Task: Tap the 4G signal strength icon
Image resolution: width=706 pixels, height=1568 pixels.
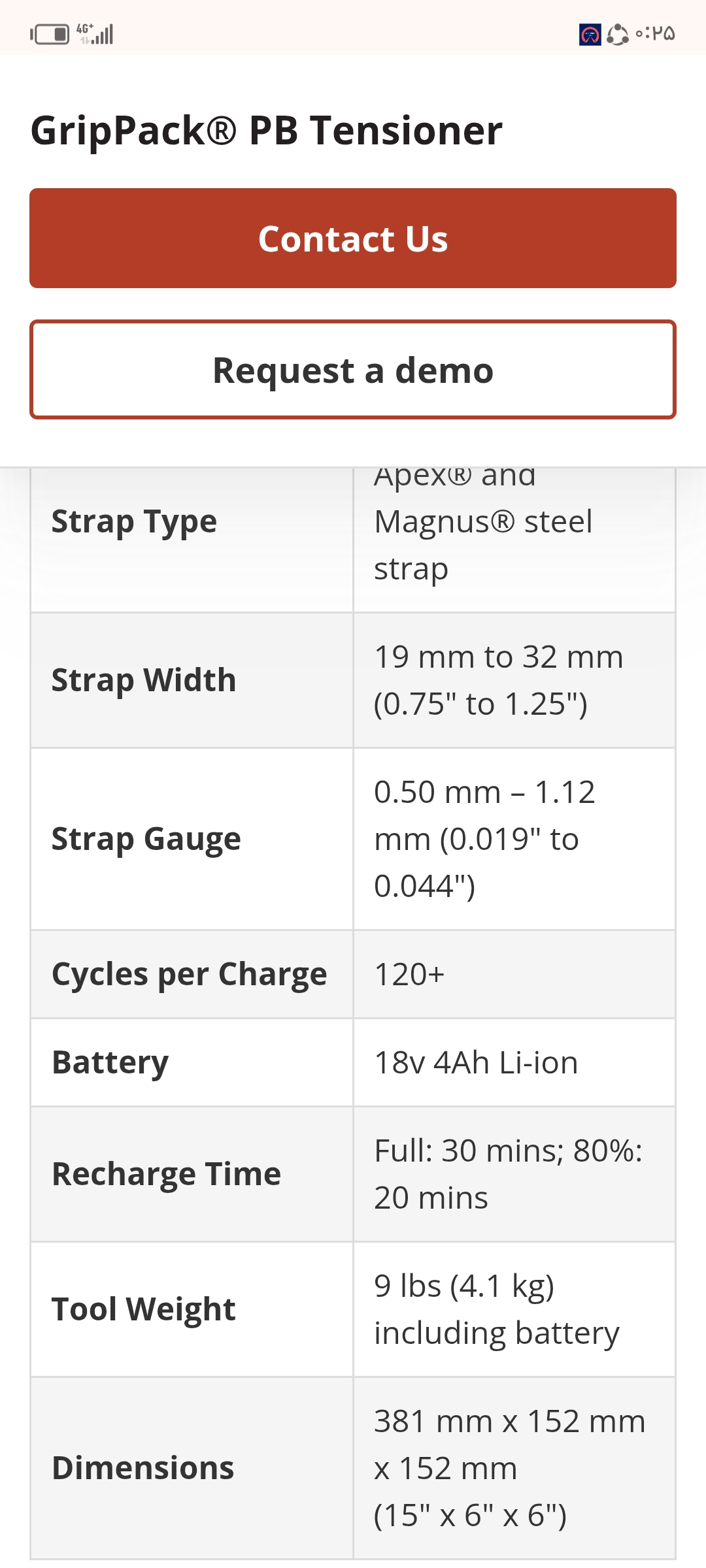Action: pos(95,33)
